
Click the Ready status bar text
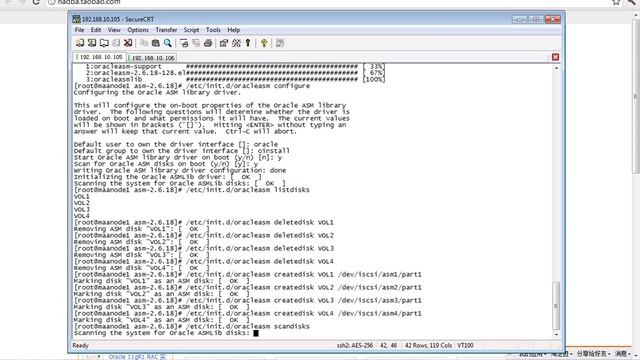pos(80,345)
